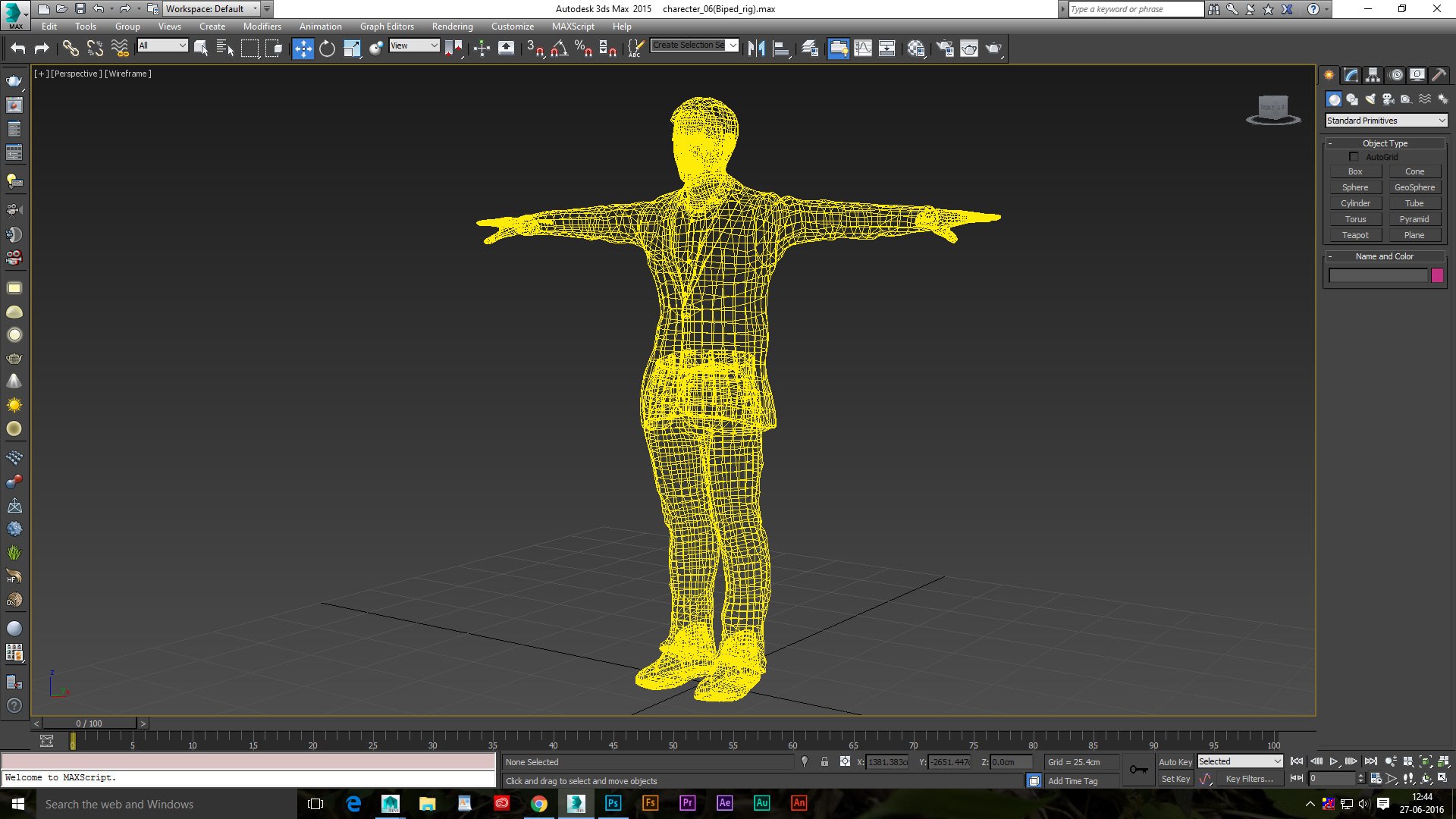Viewport: 1456px width, 819px height.
Task: Open the Rendering menu
Action: [452, 26]
